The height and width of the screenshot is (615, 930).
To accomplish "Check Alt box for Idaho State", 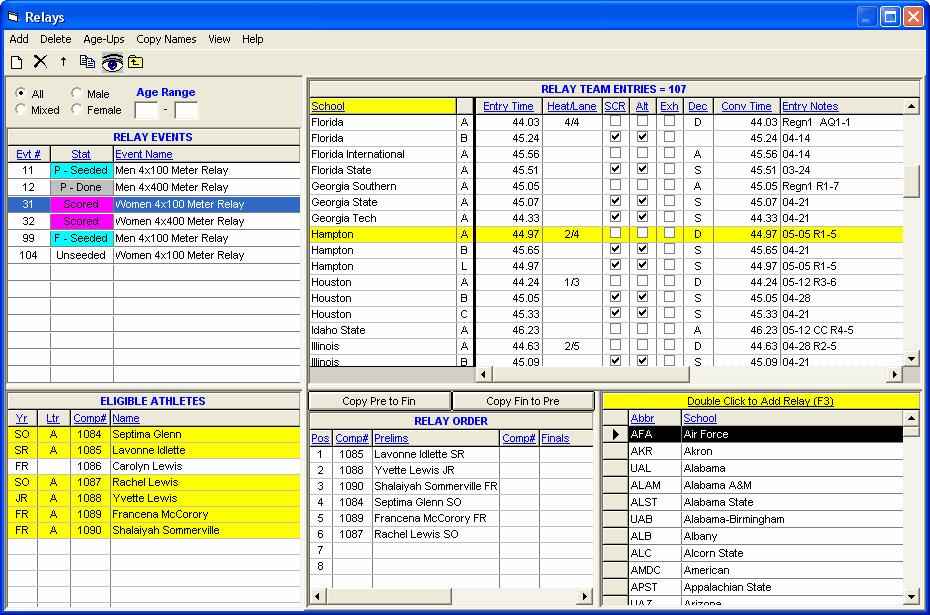I will click(x=642, y=329).
